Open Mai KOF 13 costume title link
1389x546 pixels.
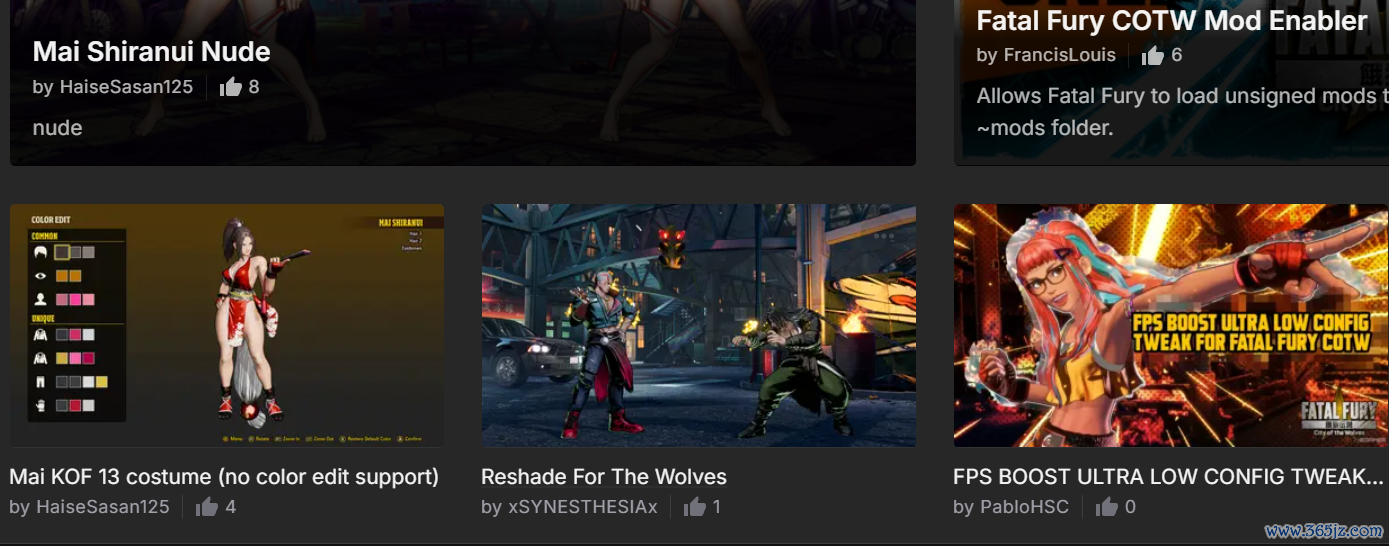[224, 477]
